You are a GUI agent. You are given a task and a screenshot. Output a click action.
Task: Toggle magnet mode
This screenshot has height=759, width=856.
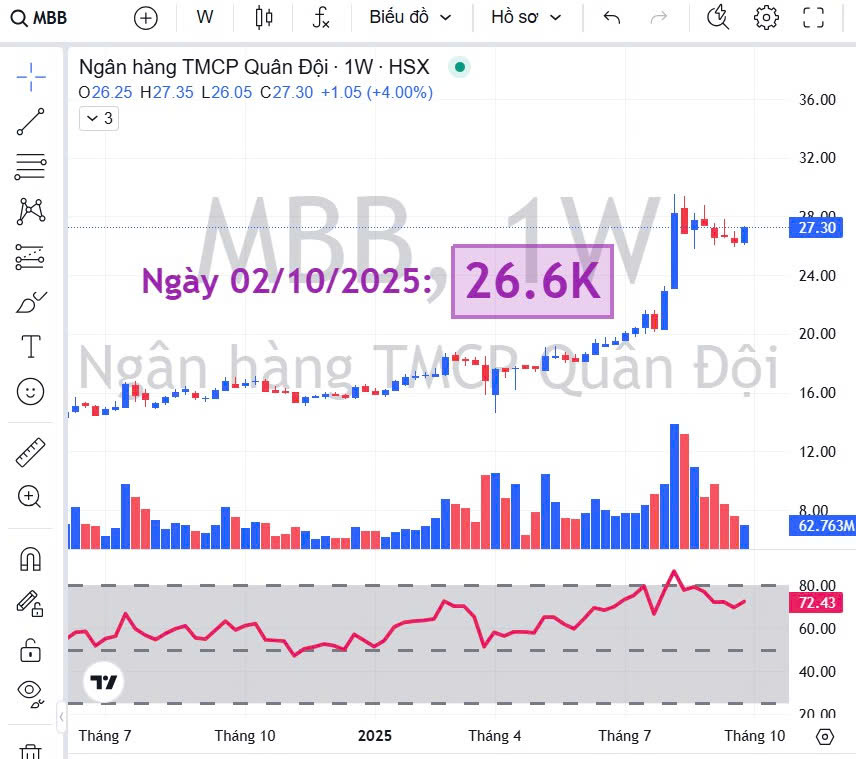[x=31, y=559]
